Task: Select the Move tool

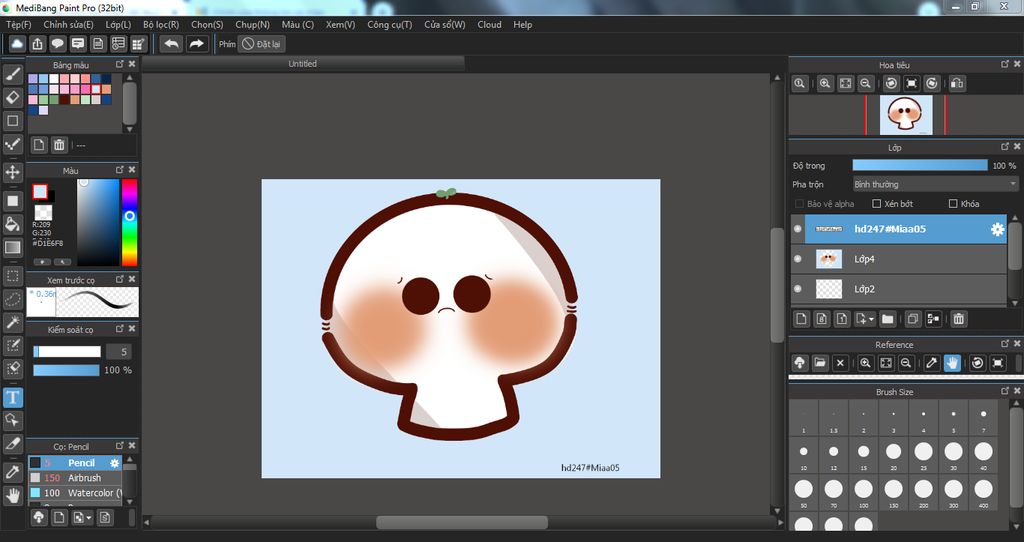Action: 12,172
